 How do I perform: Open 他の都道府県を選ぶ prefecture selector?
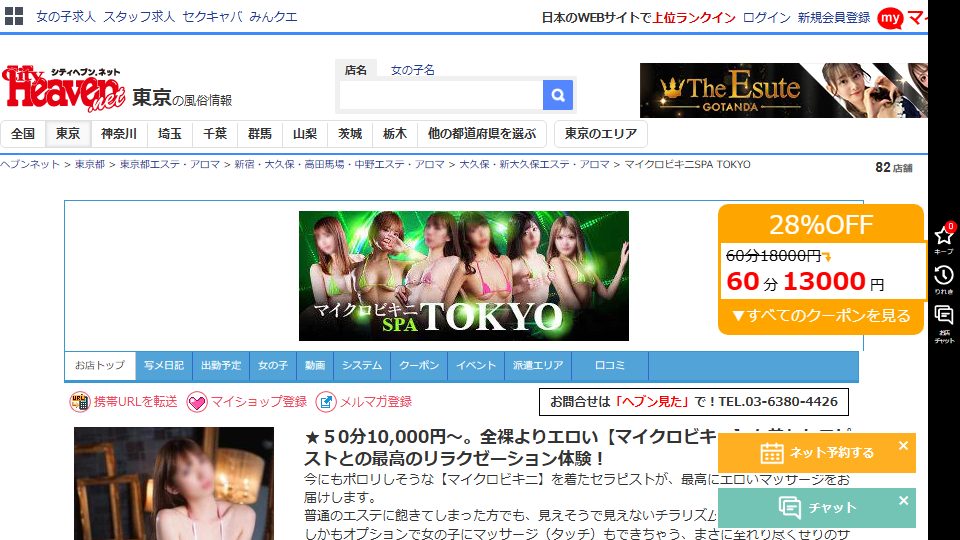(482, 134)
